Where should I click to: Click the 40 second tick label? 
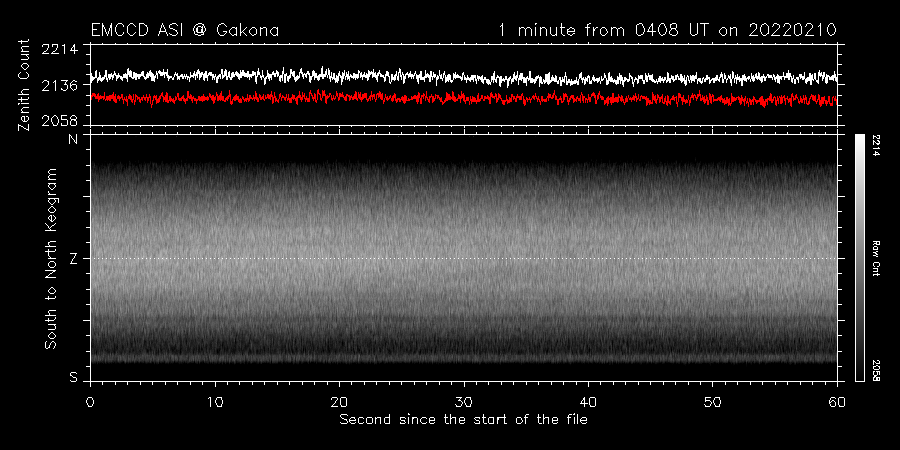click(588, 402)
